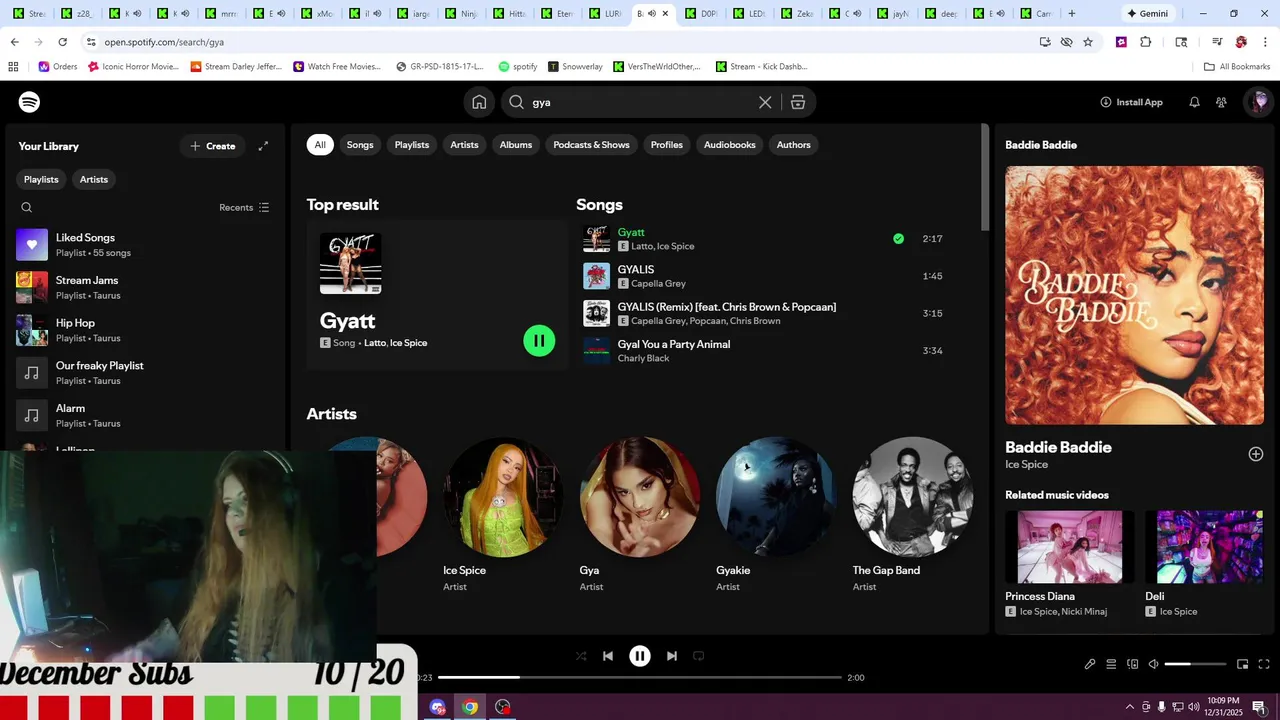Open Ice Spice artist card
Screen dimensions: 1280x720
click(x=503, y=515)
